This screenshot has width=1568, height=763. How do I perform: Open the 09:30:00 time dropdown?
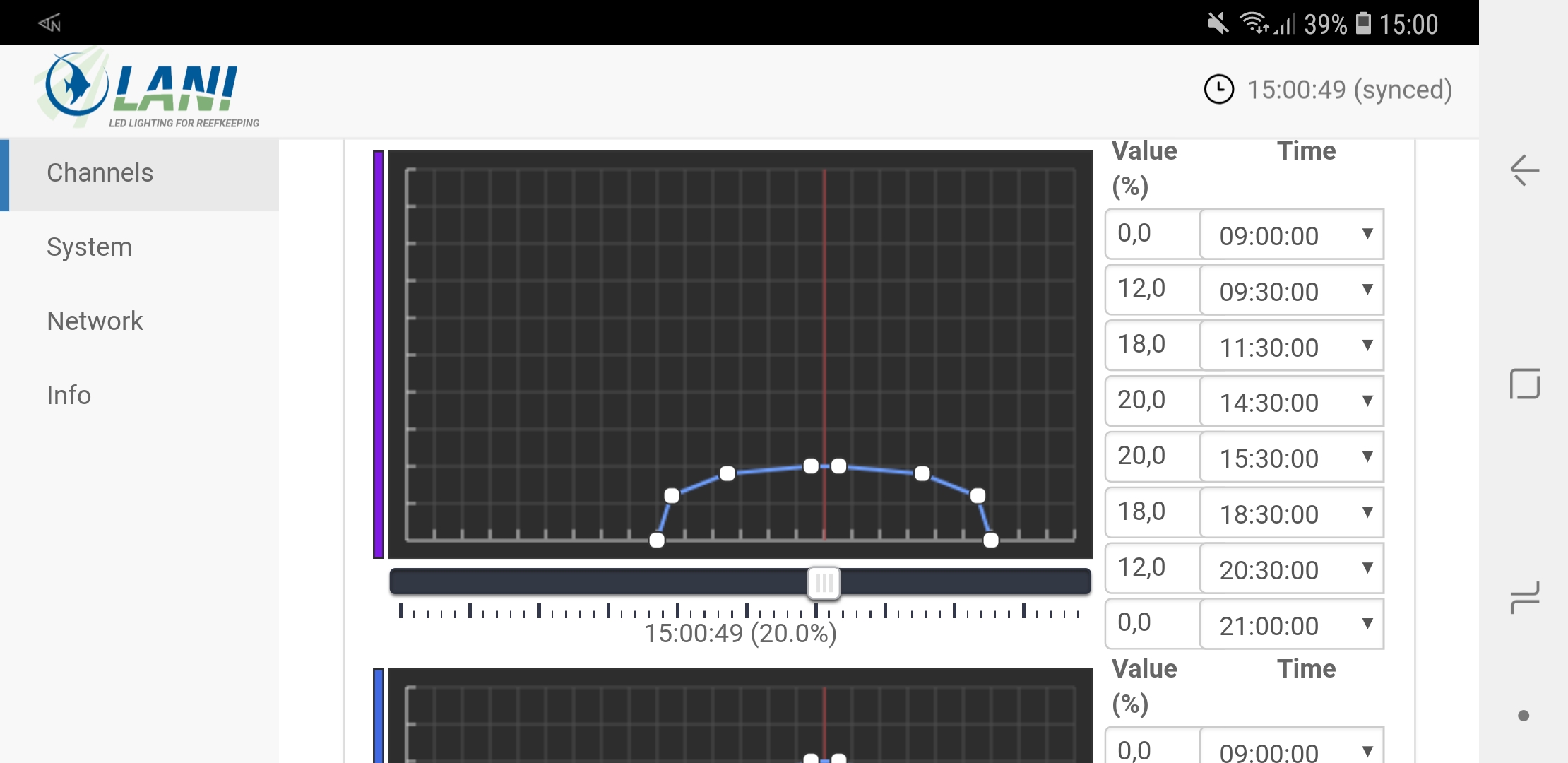[x=1291, y=290]
